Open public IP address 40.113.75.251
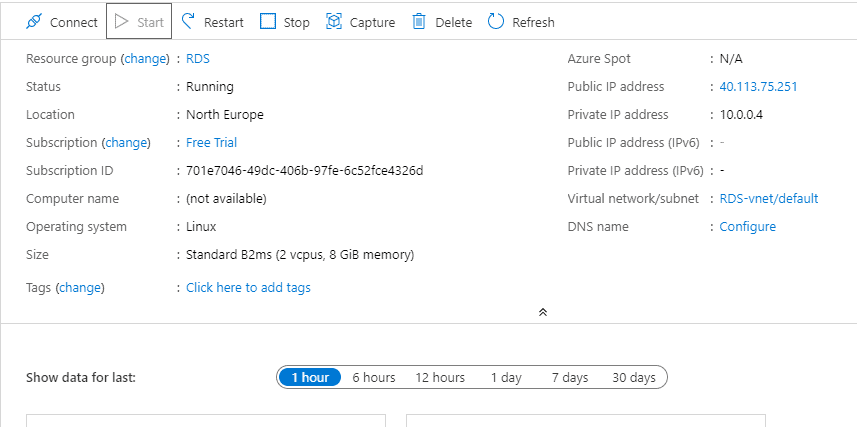The image size is (857, 427). point(758,87)
